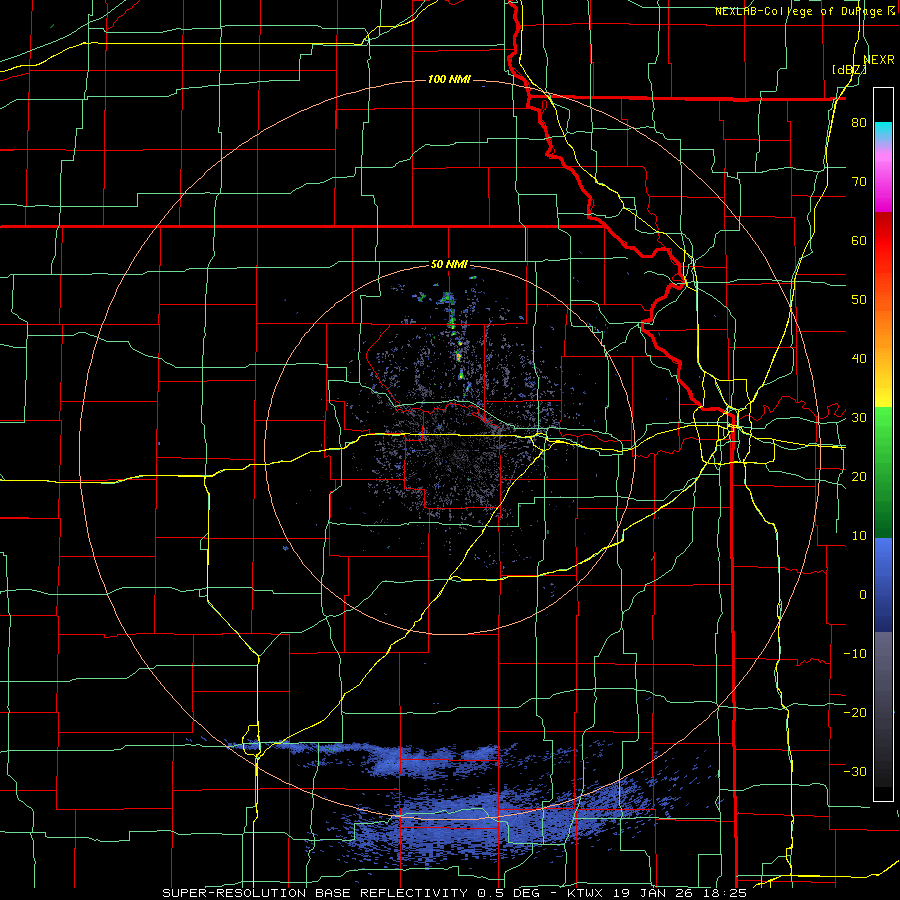Click the blue section of the reflectivity color bar
Image resolution: width=900 pixels, height=900 pixels.
pyautogui.click(x=883, y=585)
